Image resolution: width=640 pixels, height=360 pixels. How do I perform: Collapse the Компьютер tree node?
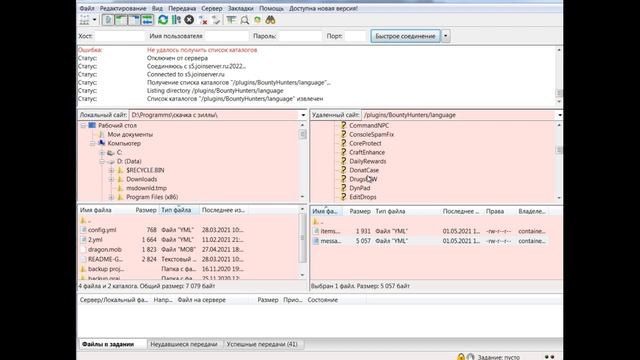93,143
